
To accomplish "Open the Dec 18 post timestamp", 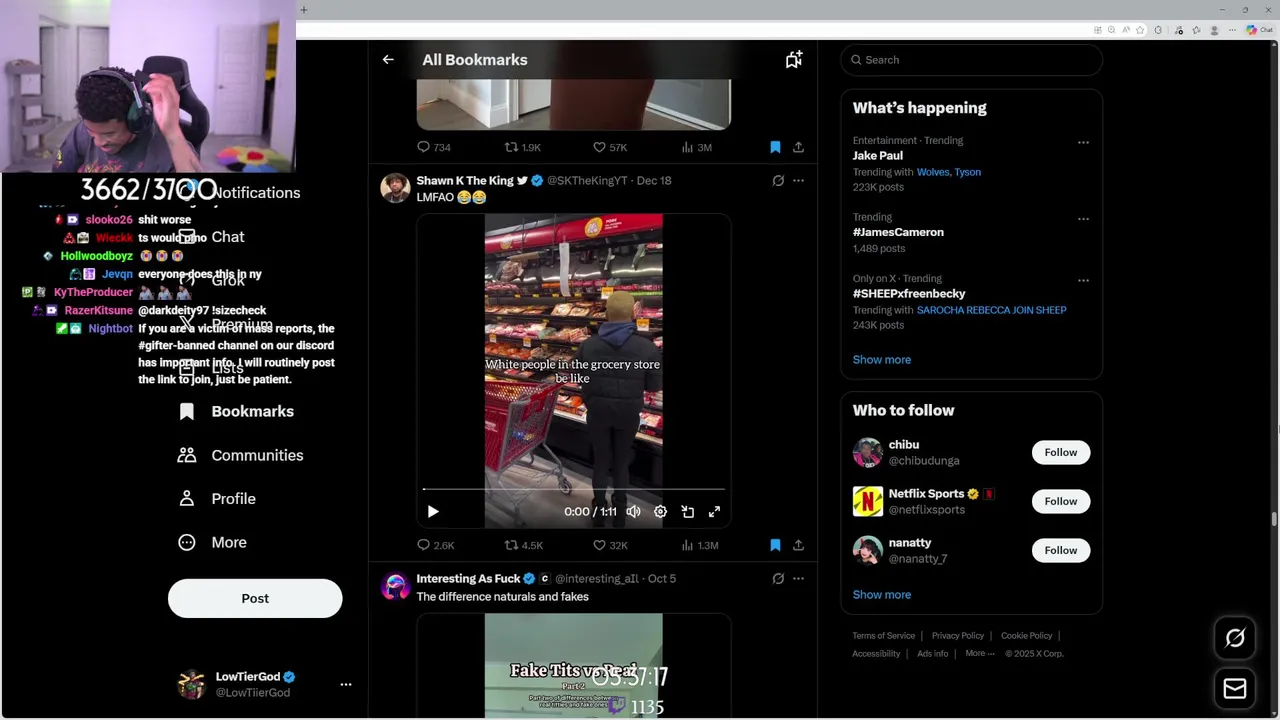I will tap(654, 181).
